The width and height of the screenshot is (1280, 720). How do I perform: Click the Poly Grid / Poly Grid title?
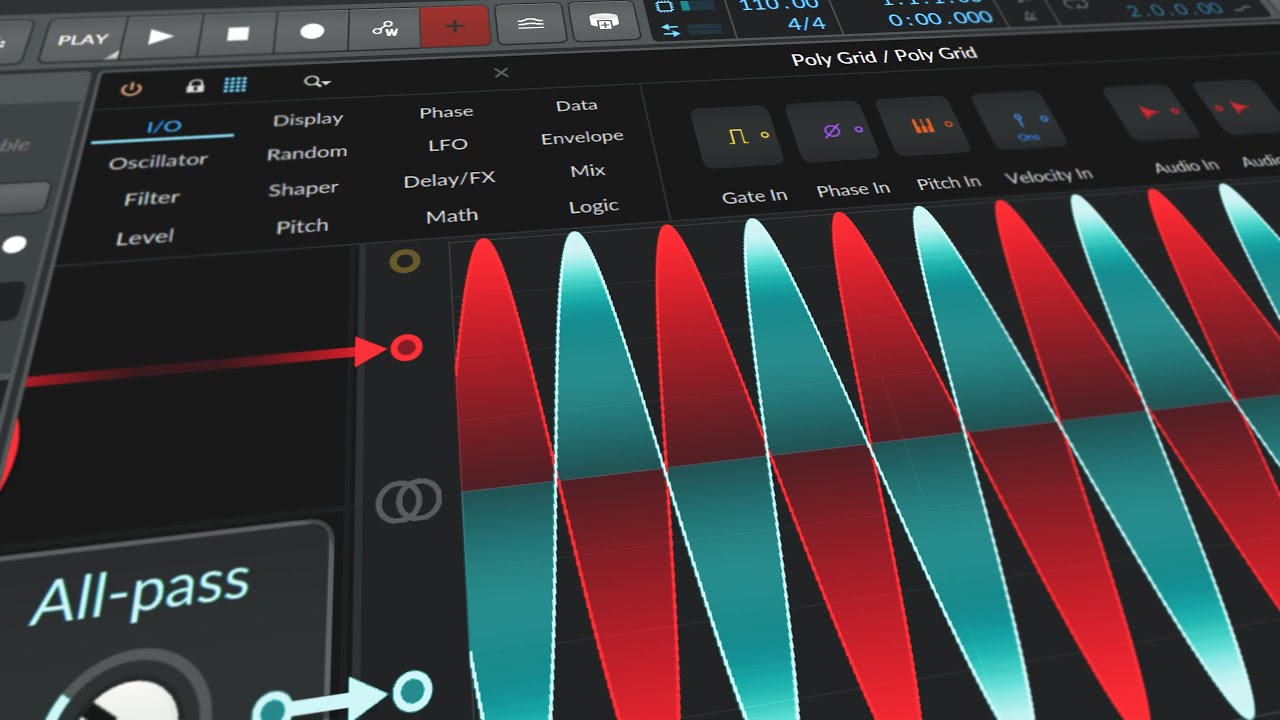click(x=884, y=56)
